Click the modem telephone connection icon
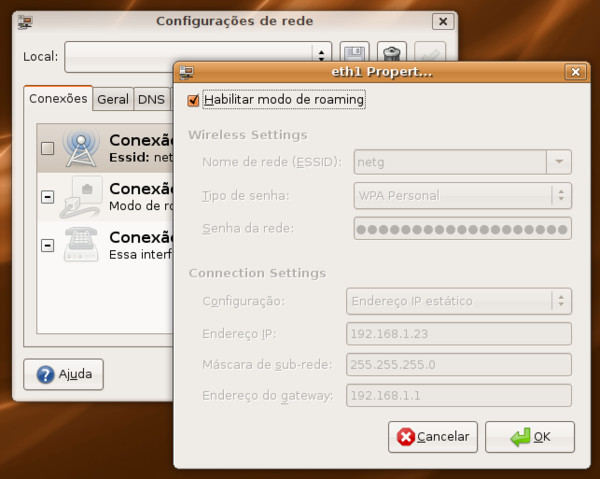 [81, 244]
